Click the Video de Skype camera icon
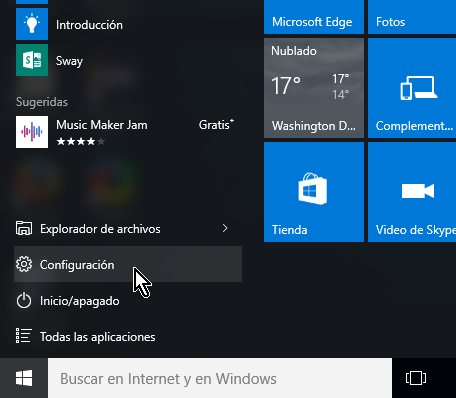 click(x=418, y=191)
